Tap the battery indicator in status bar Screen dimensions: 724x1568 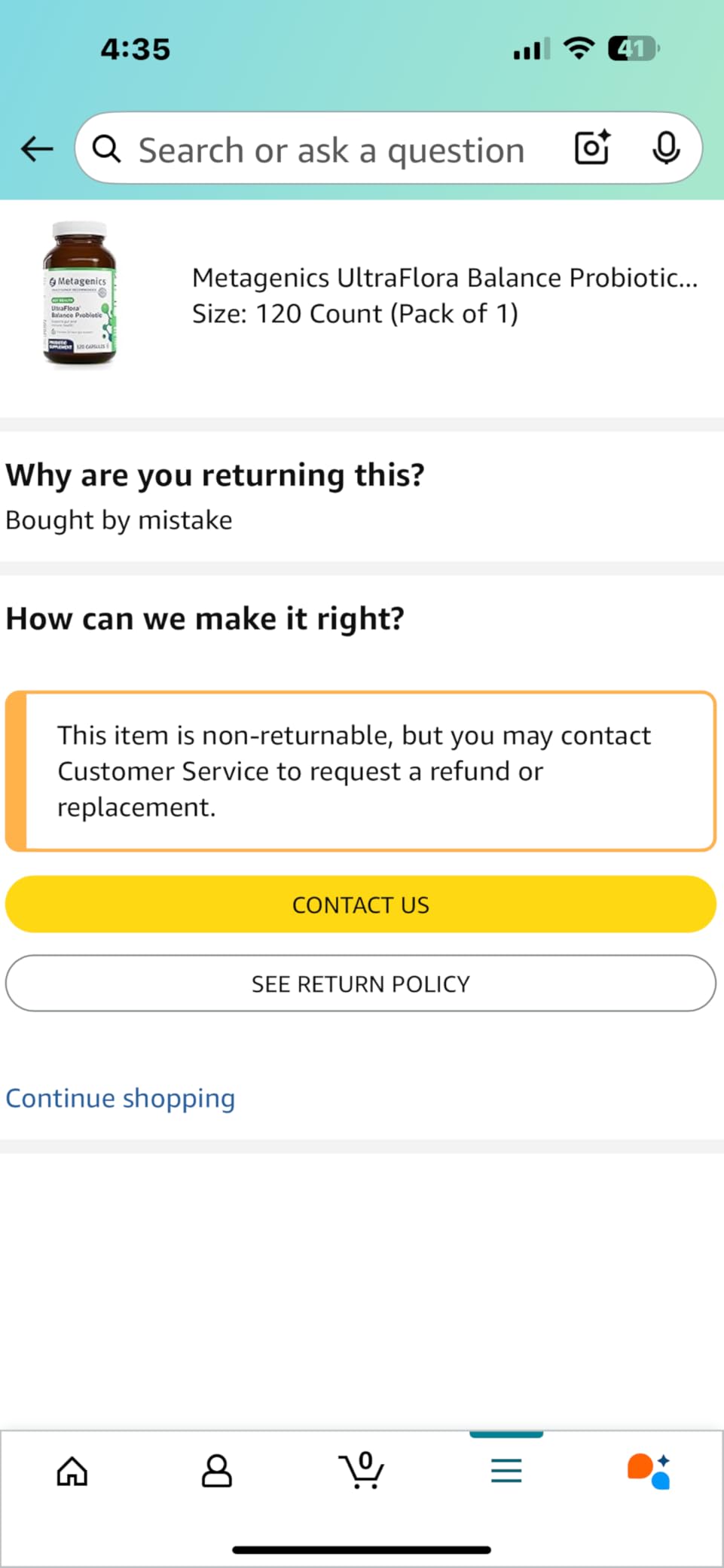633,49
